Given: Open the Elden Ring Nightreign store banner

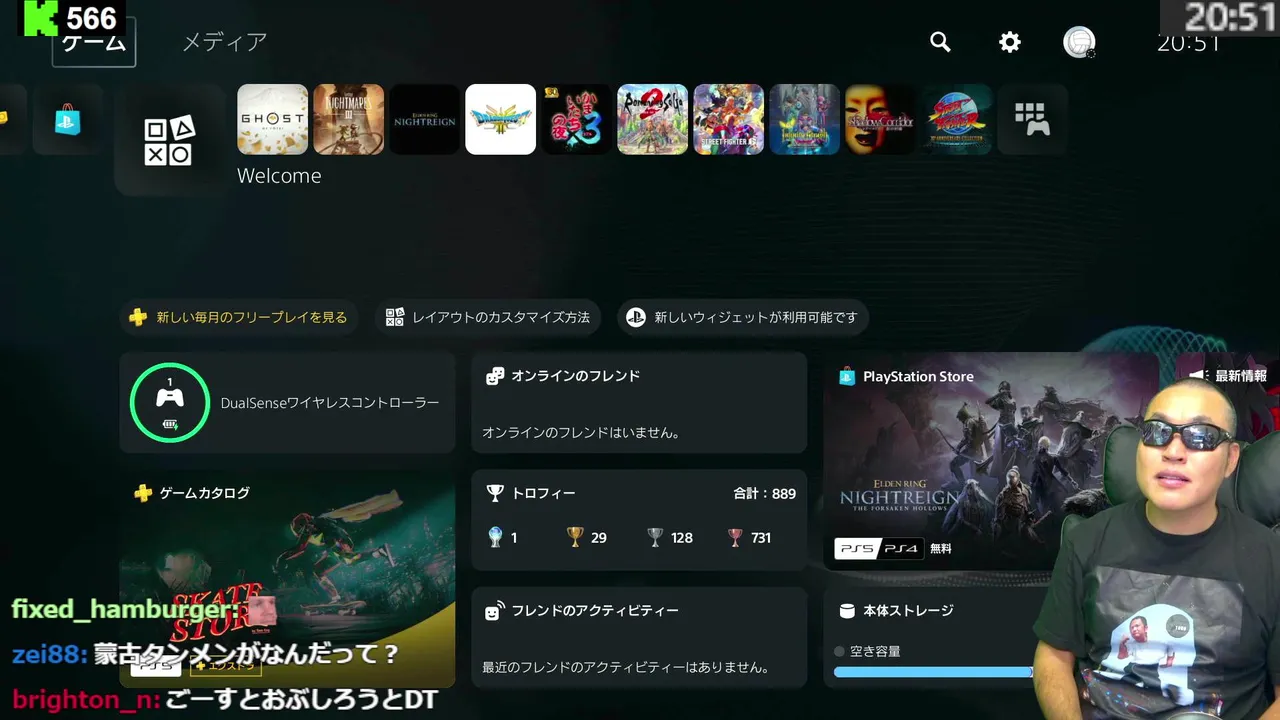Looking at the screenshot, I should click(x=991, y=461).
